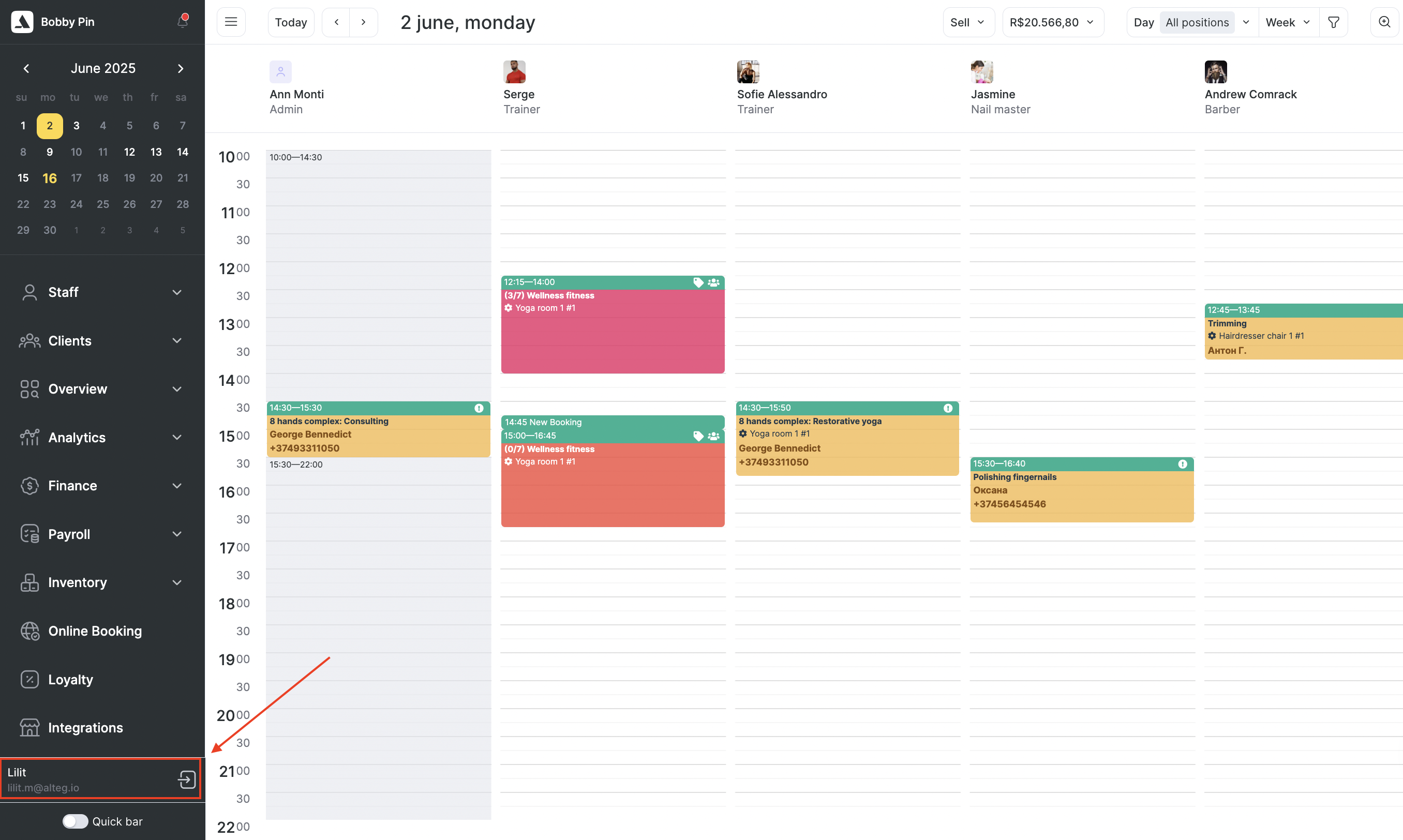Toggle the Quick bar switch
This screenshot has height=840, width=1403.
pos(76,821)
